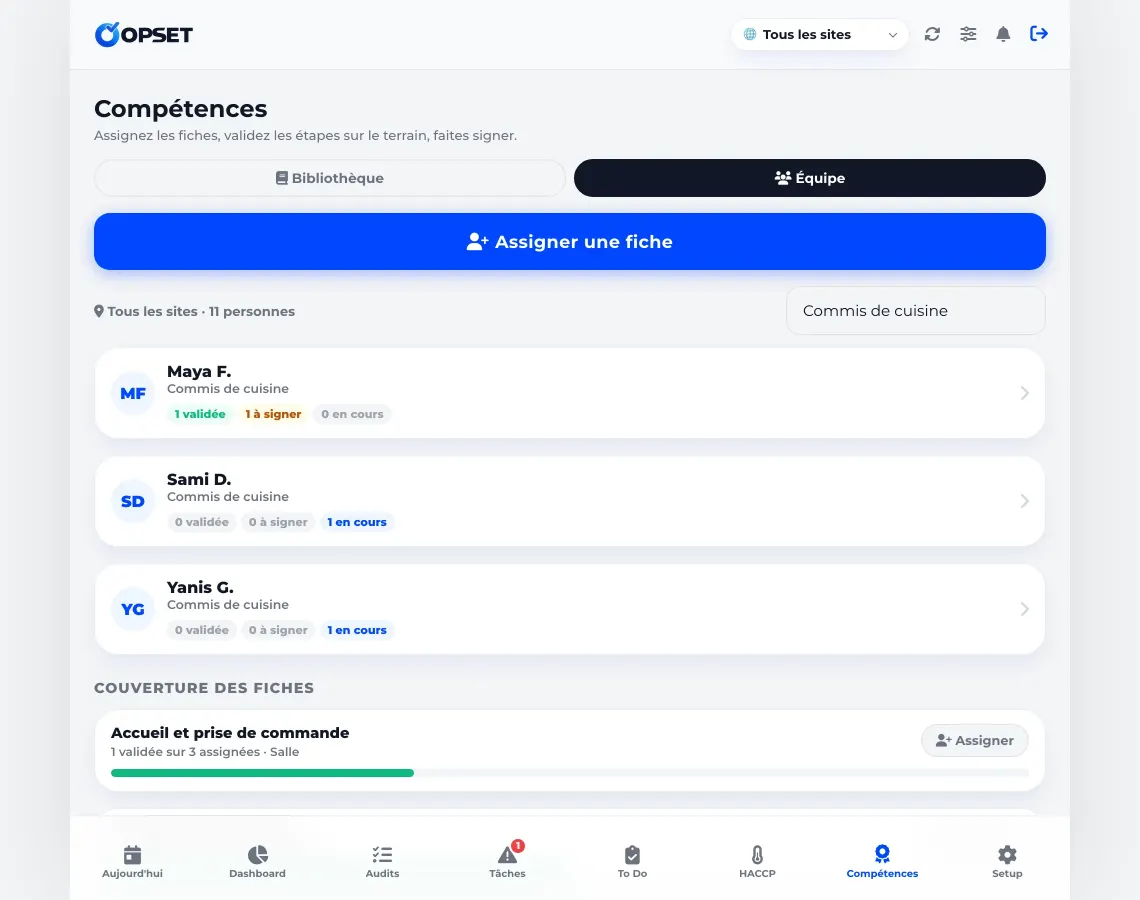Click Yanis's 1 en cours badge
Viewport: 1140px width, 900px height.
(357, 630)
